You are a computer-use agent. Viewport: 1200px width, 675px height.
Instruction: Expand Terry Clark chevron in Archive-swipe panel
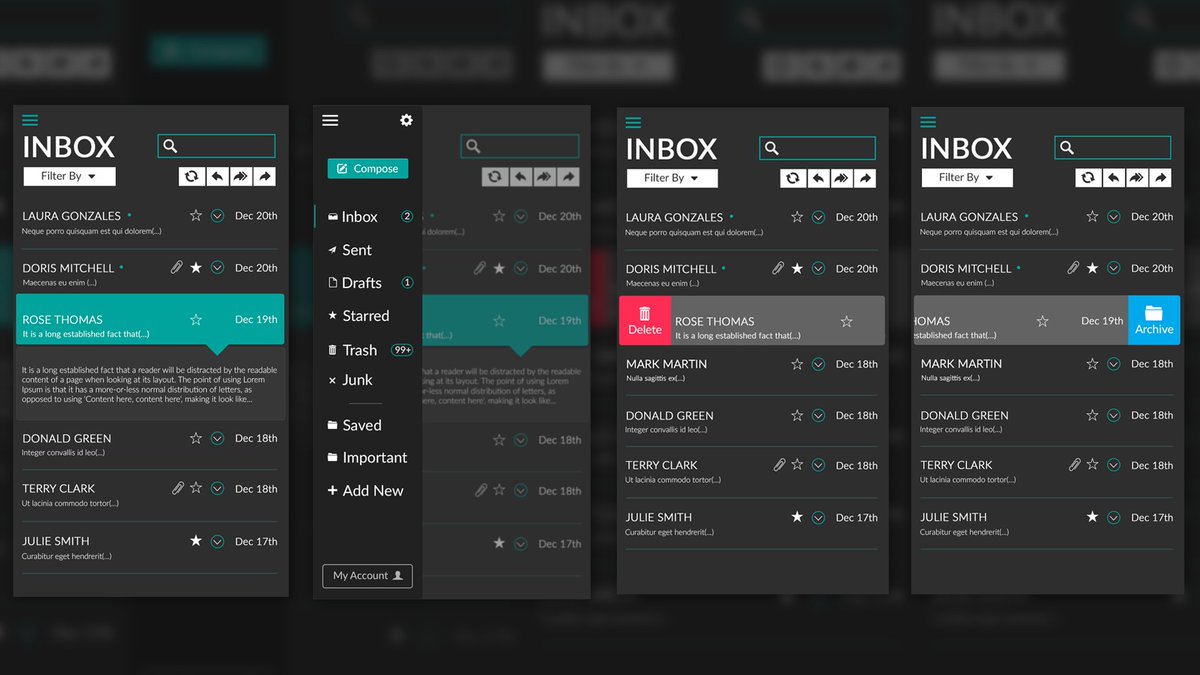1113,465
